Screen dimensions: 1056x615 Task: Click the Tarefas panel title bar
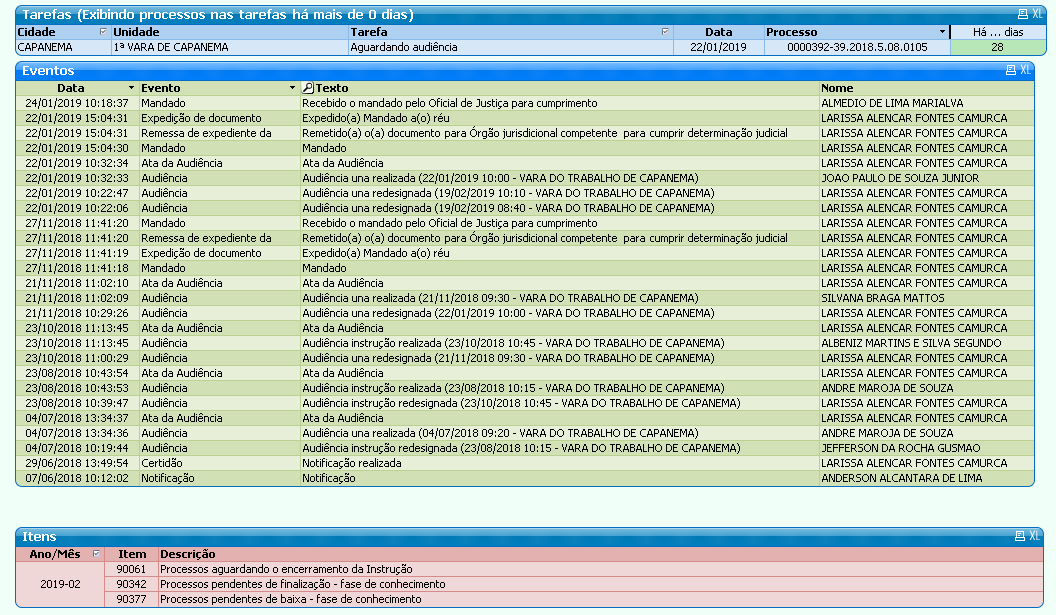click(x=530, y=14)
